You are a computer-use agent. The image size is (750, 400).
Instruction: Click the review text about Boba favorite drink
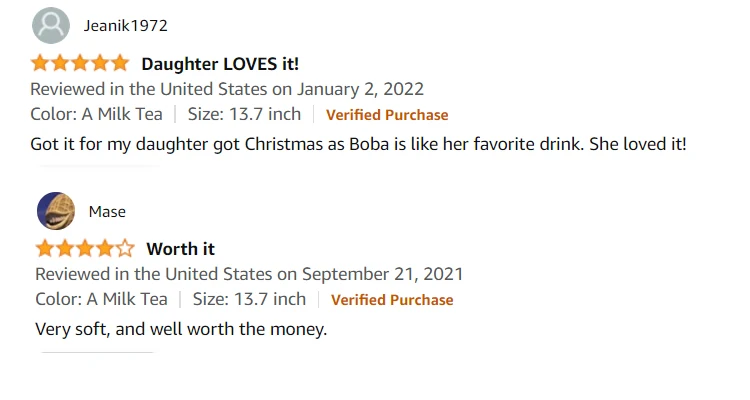[x=358, y=144]
